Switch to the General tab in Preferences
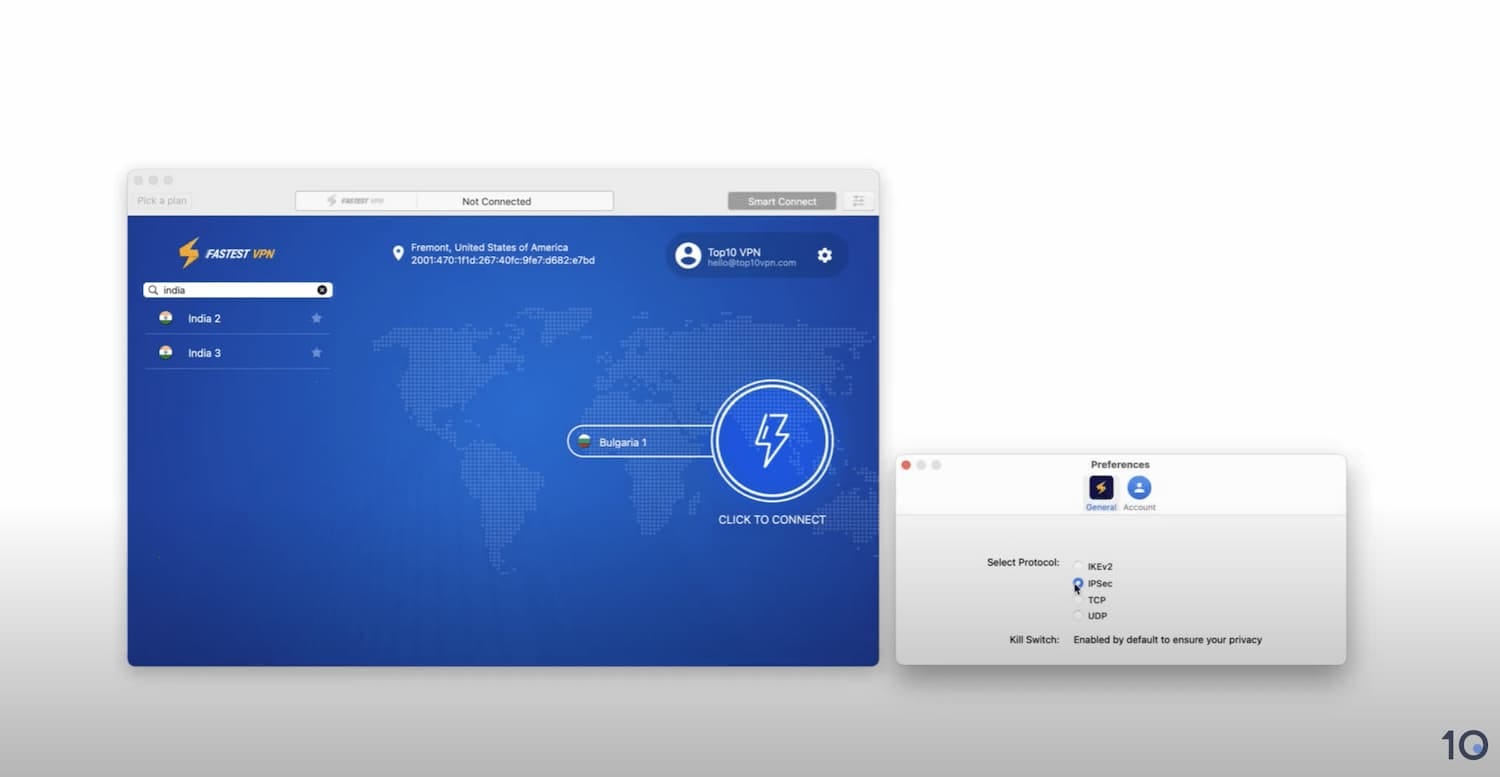The image size is (1500, 777). tap(1101, 493)
